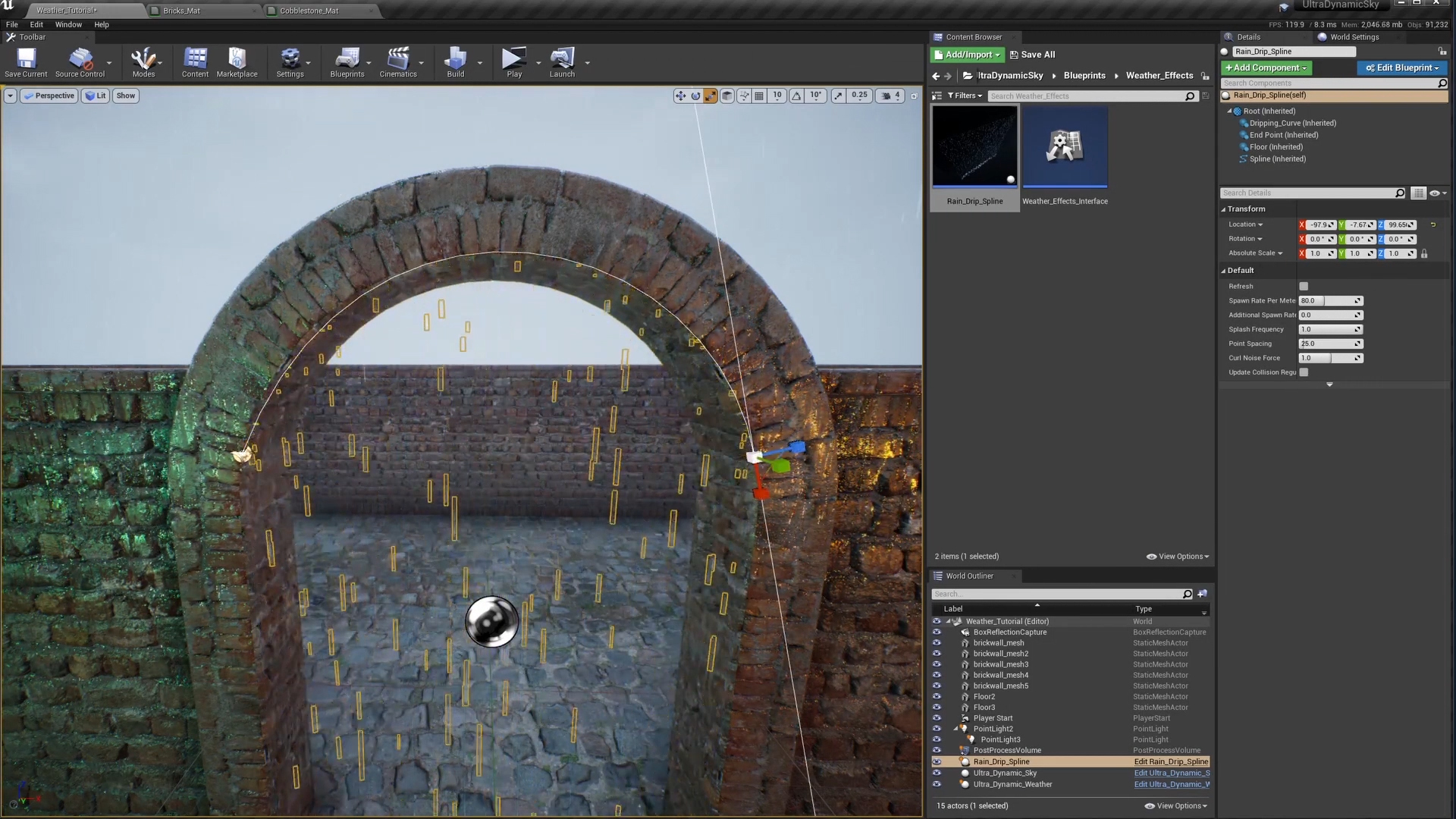This screenshot has width=1456, height=819.
Task: Open the Lit view mode menu
Action: pos(96,96)
